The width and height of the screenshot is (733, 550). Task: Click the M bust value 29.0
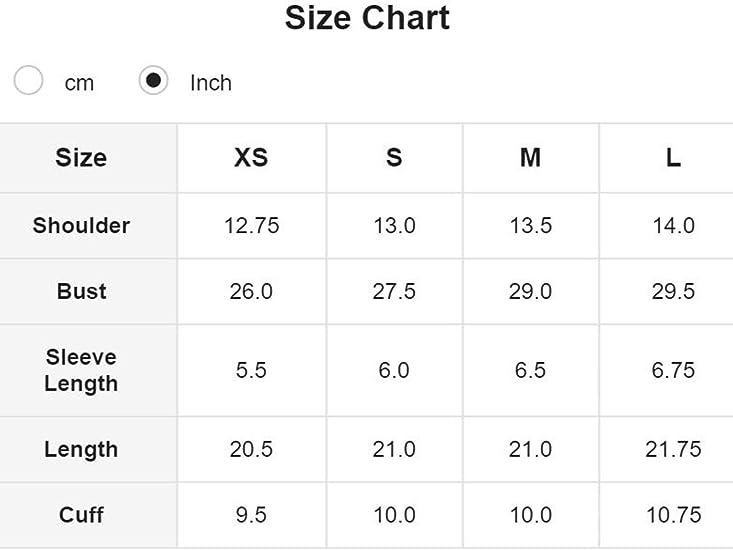[x=530, y=292]
